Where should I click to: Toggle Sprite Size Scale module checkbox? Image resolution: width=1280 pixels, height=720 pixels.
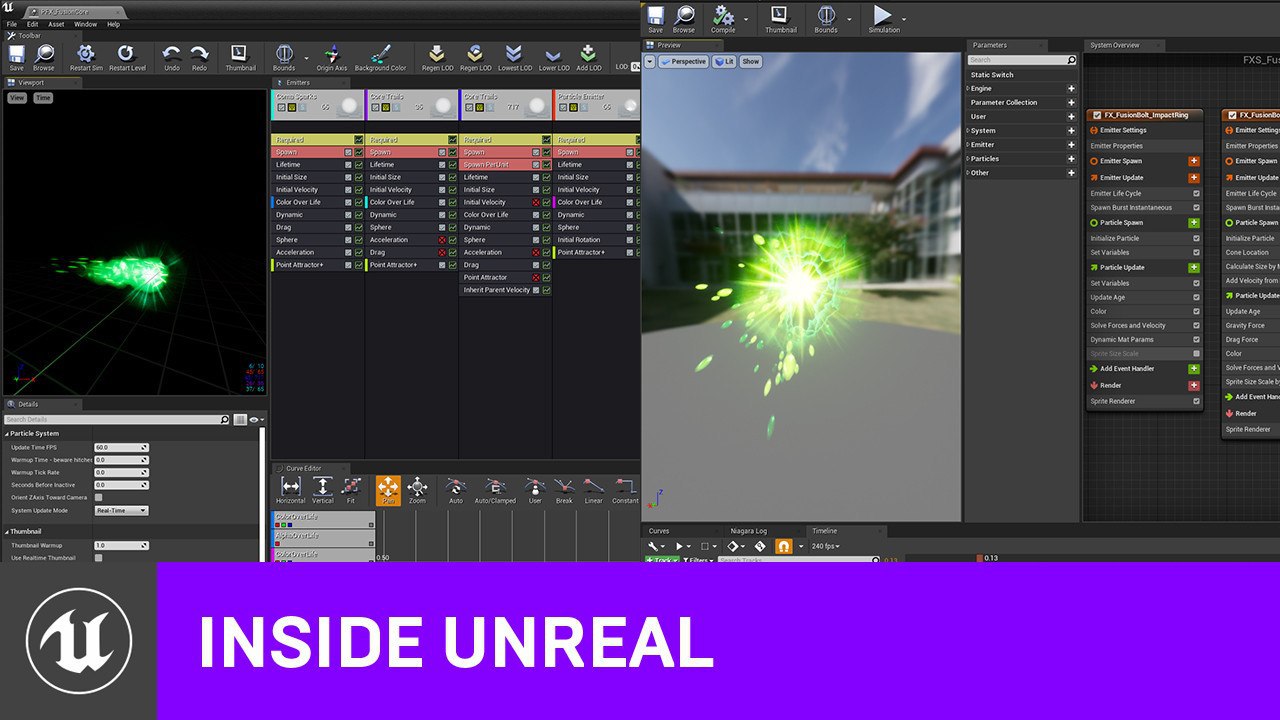[x=1196, y=353]
